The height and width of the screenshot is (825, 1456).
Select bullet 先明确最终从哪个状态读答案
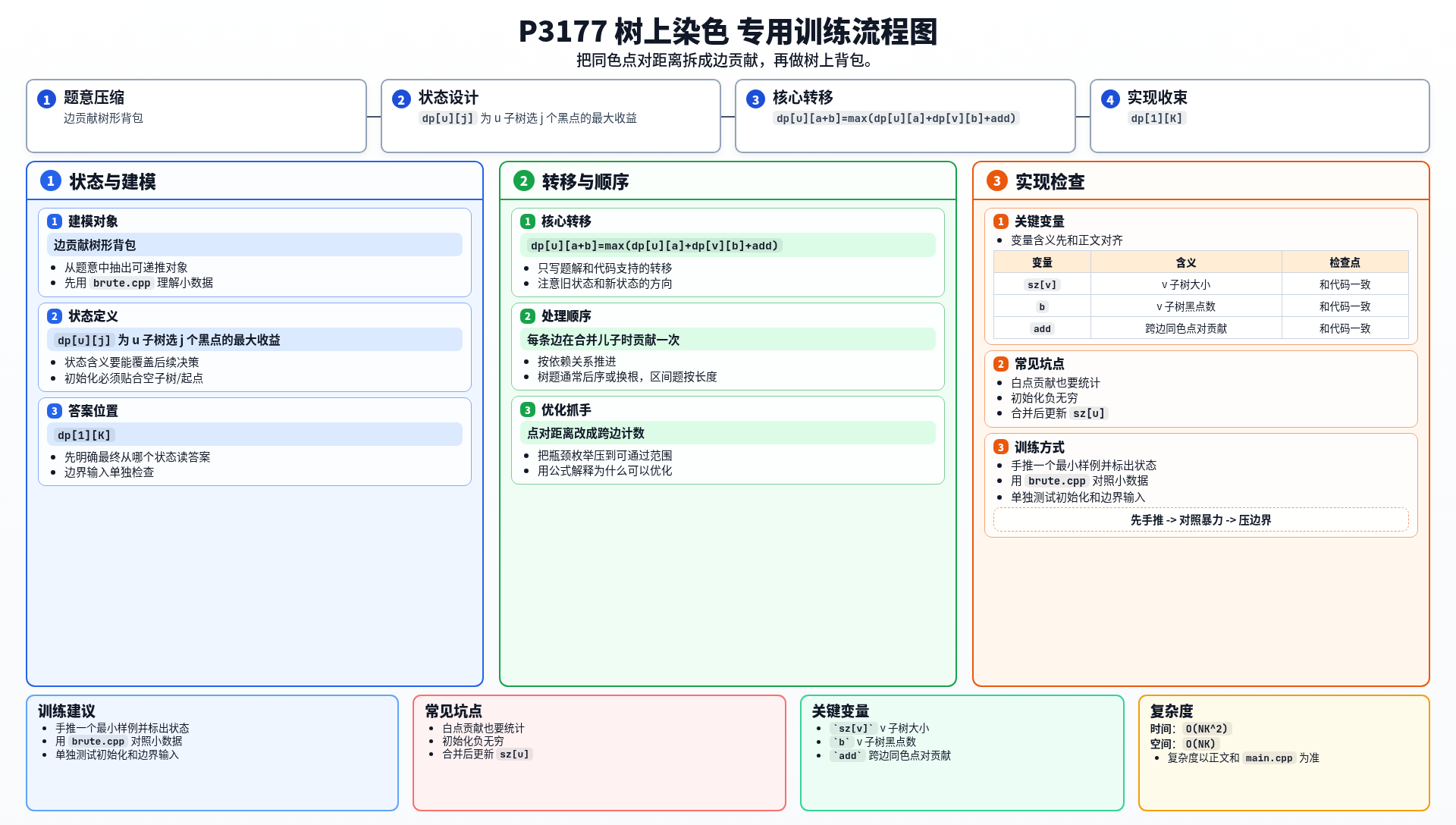[x=137, y=457]
